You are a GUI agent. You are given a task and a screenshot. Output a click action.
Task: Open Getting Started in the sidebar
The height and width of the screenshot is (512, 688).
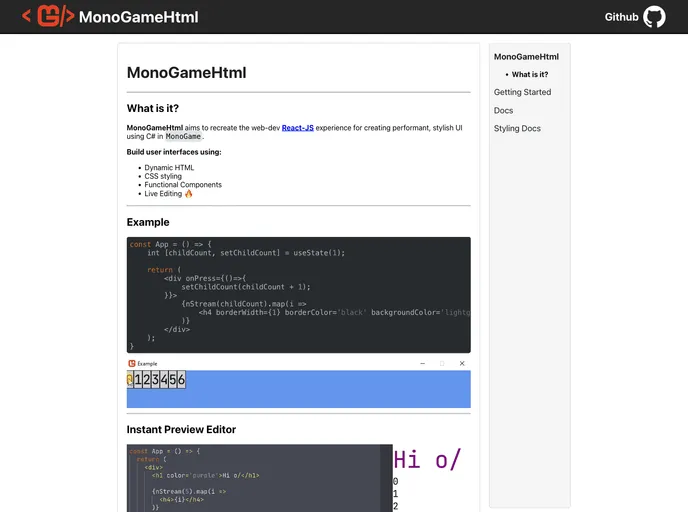(x=522, y=92)
